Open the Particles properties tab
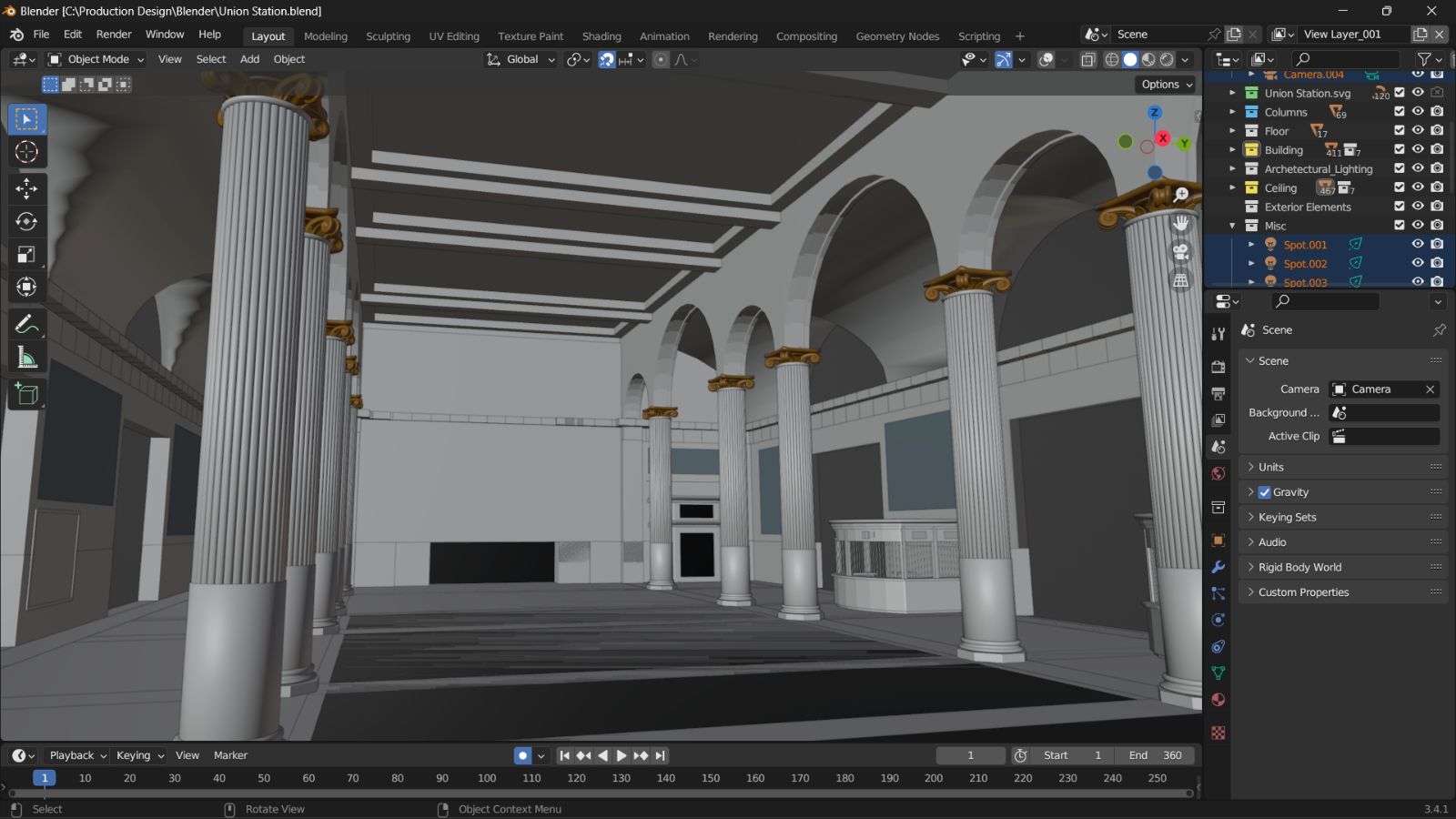The image size is (1456, 819). pos(1218,593)
